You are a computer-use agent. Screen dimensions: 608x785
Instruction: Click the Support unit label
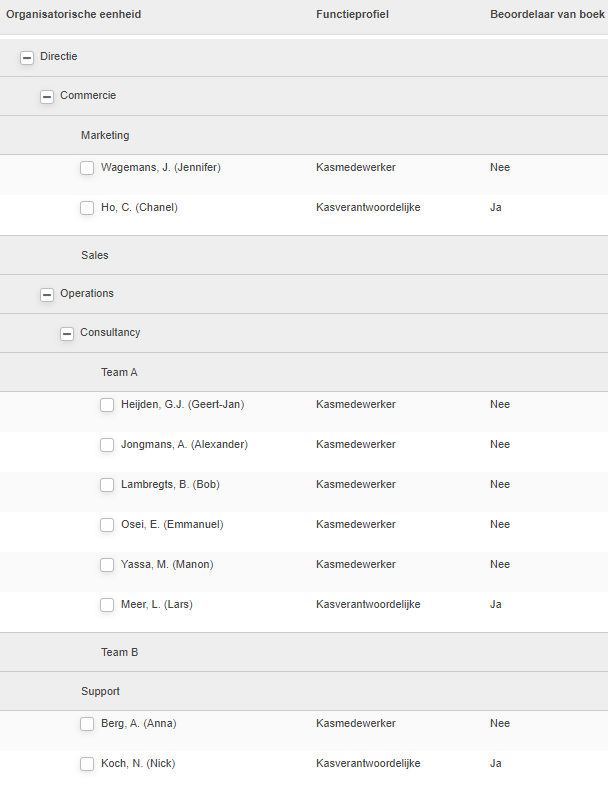coord(100,691)
